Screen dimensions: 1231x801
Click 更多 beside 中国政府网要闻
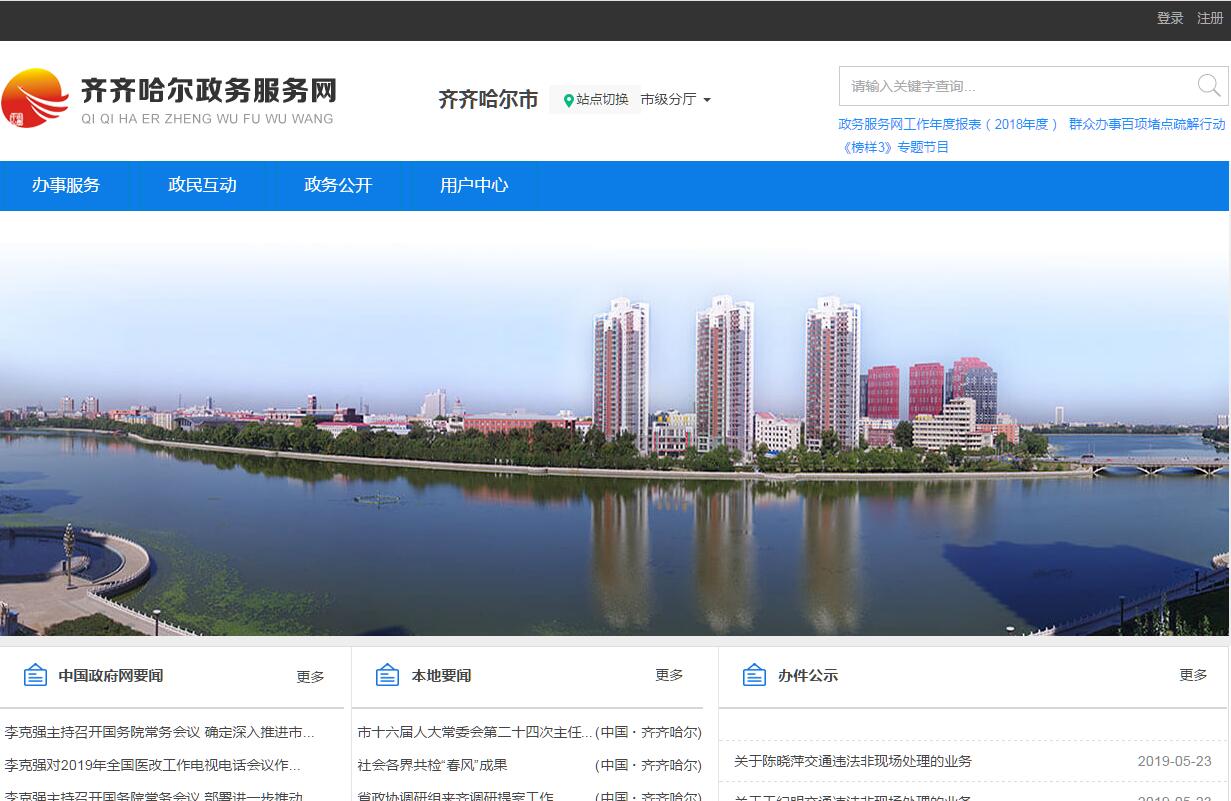pyautogui.click(x=310, y=677)
